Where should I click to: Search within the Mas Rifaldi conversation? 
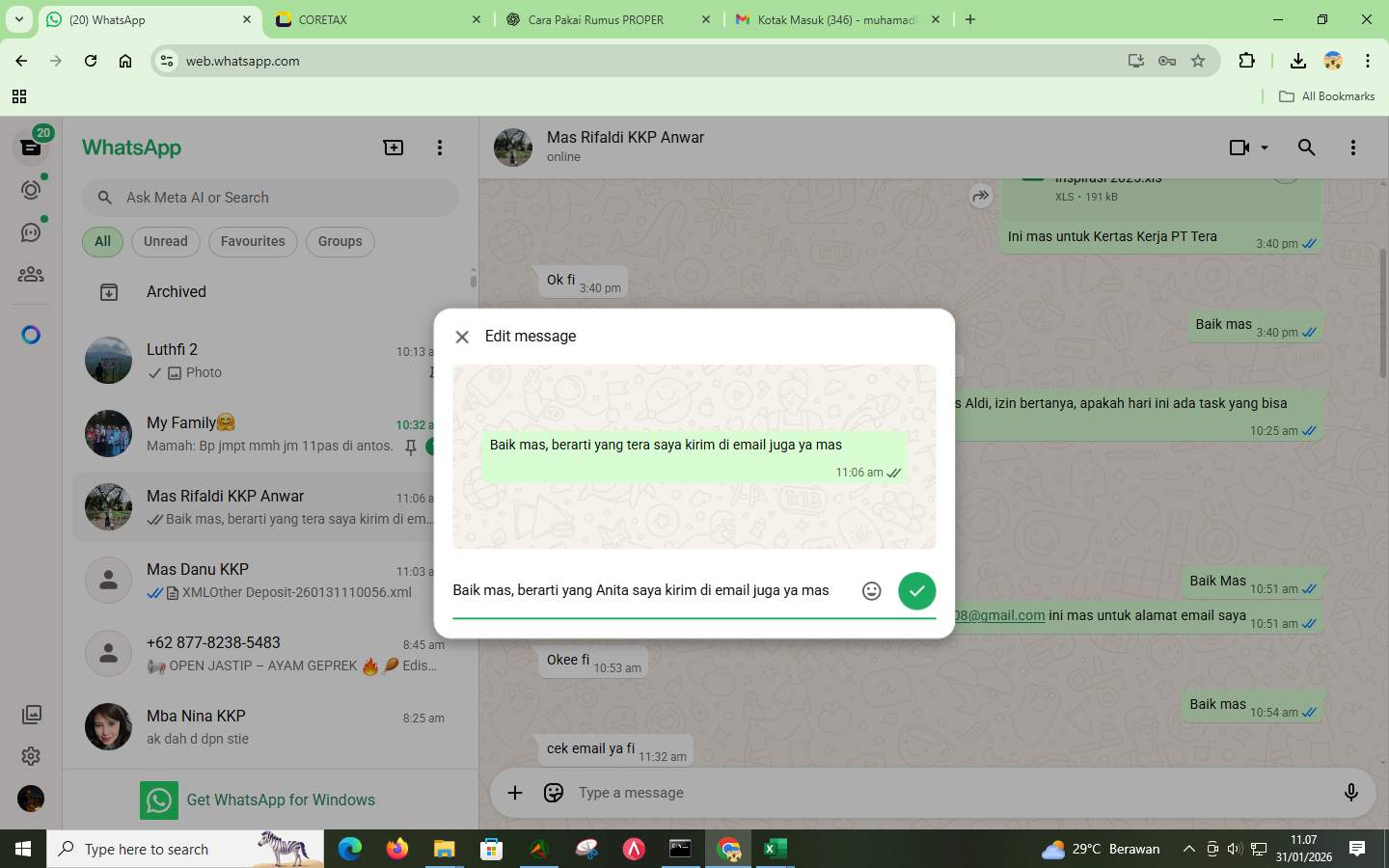[x=1306, y=148]
